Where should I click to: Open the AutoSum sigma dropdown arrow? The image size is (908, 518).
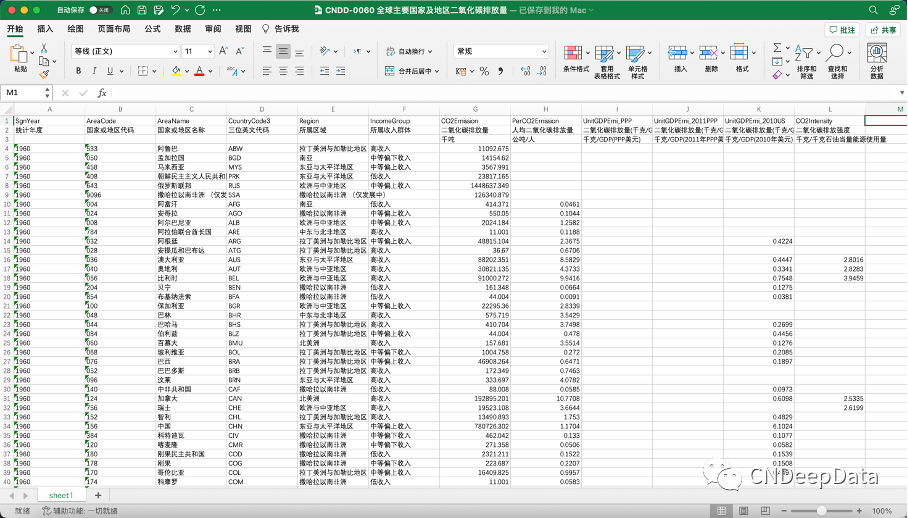point(788,48)
